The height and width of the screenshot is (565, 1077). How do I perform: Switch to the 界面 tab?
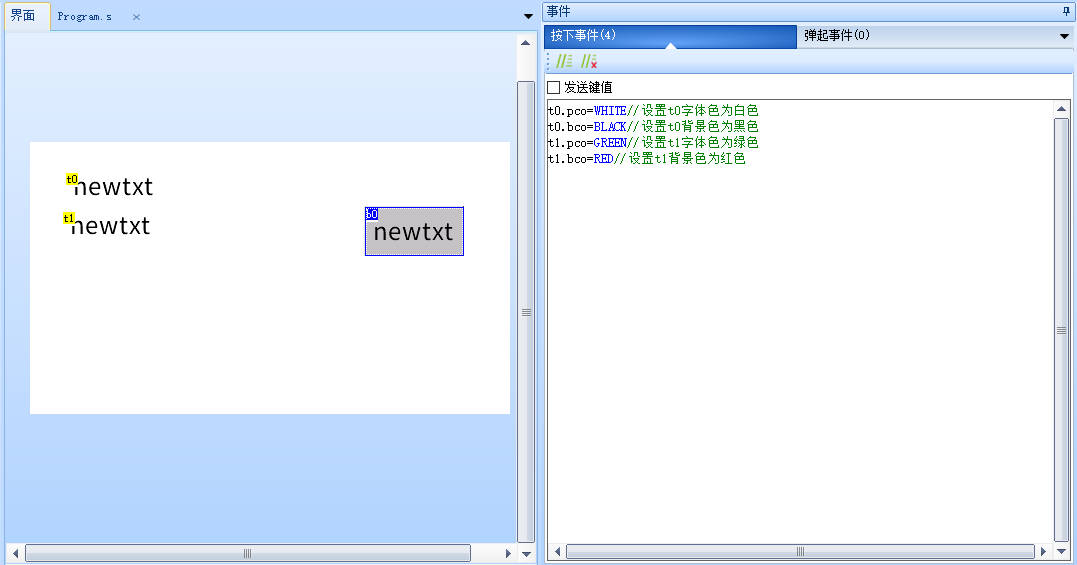pos(24,16)
